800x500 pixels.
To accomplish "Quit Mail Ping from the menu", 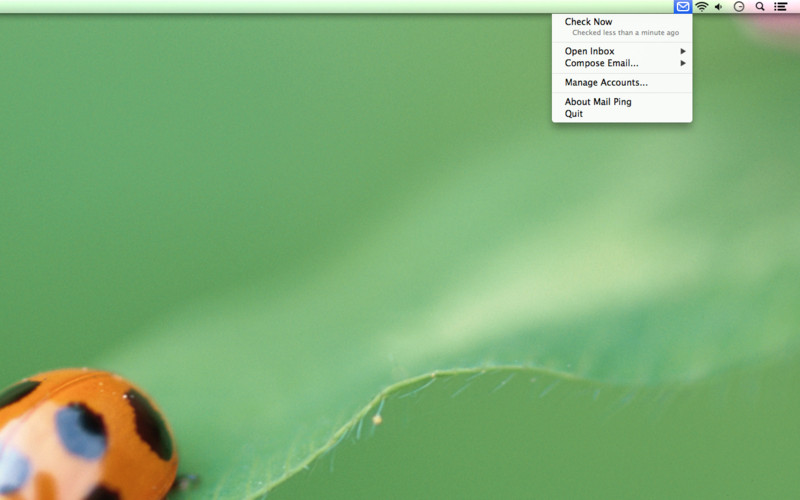I will click(622, 114).
